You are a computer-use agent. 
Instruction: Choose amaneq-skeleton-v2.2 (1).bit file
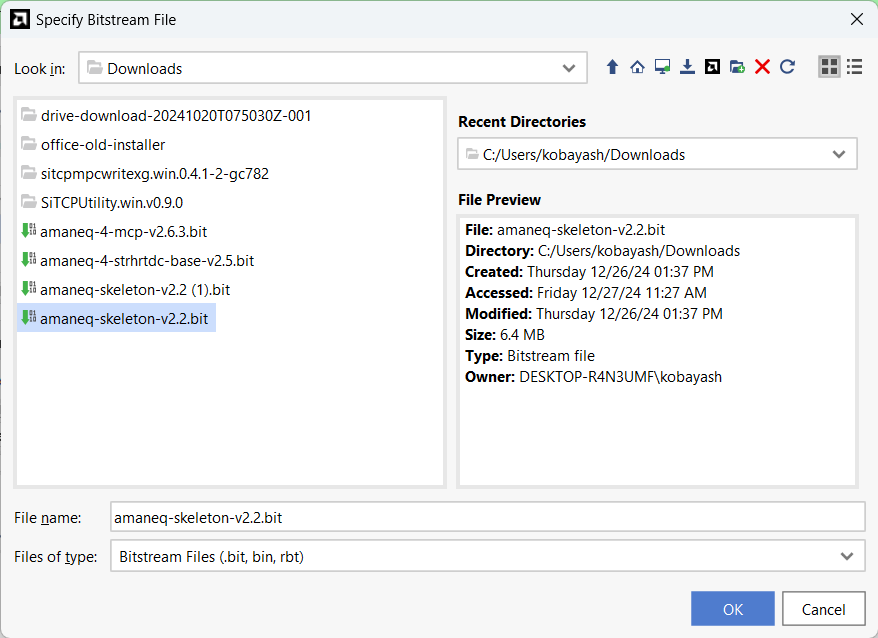[x=135, y=290]
